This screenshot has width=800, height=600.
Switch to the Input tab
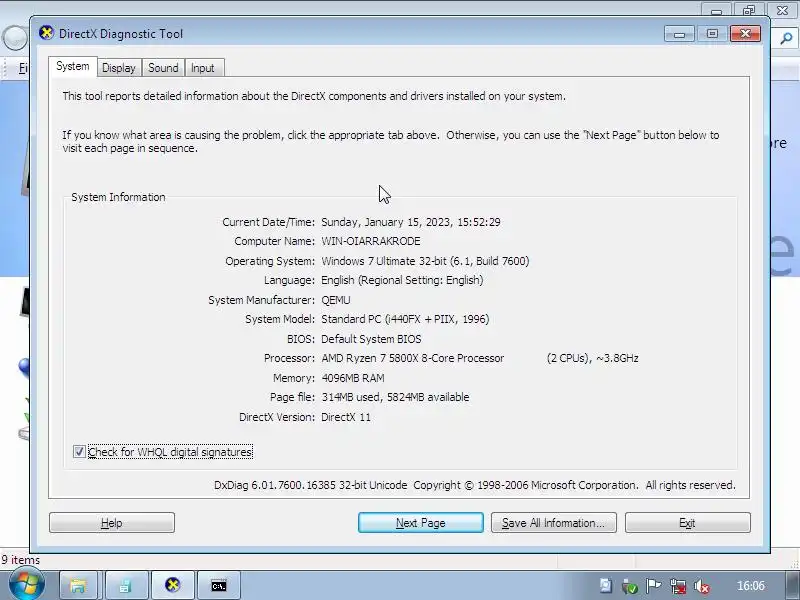[203, 68]
